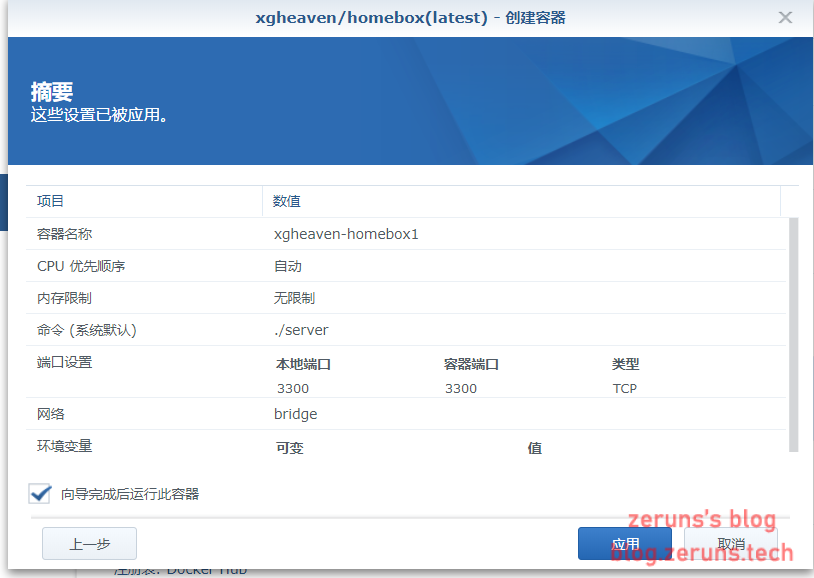This screenshot has height=578, width=814.
Task: Click the TCP type value
Action: pos(625,388)
